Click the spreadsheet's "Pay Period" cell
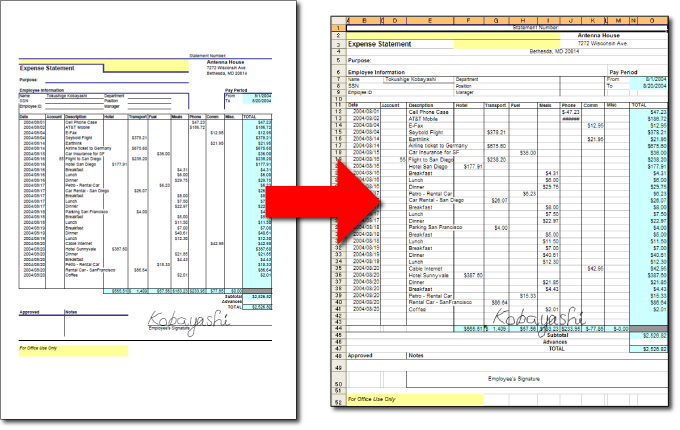The height and width of the screenshot is (430, 680). pyautogui.click(x=623, y=72)
